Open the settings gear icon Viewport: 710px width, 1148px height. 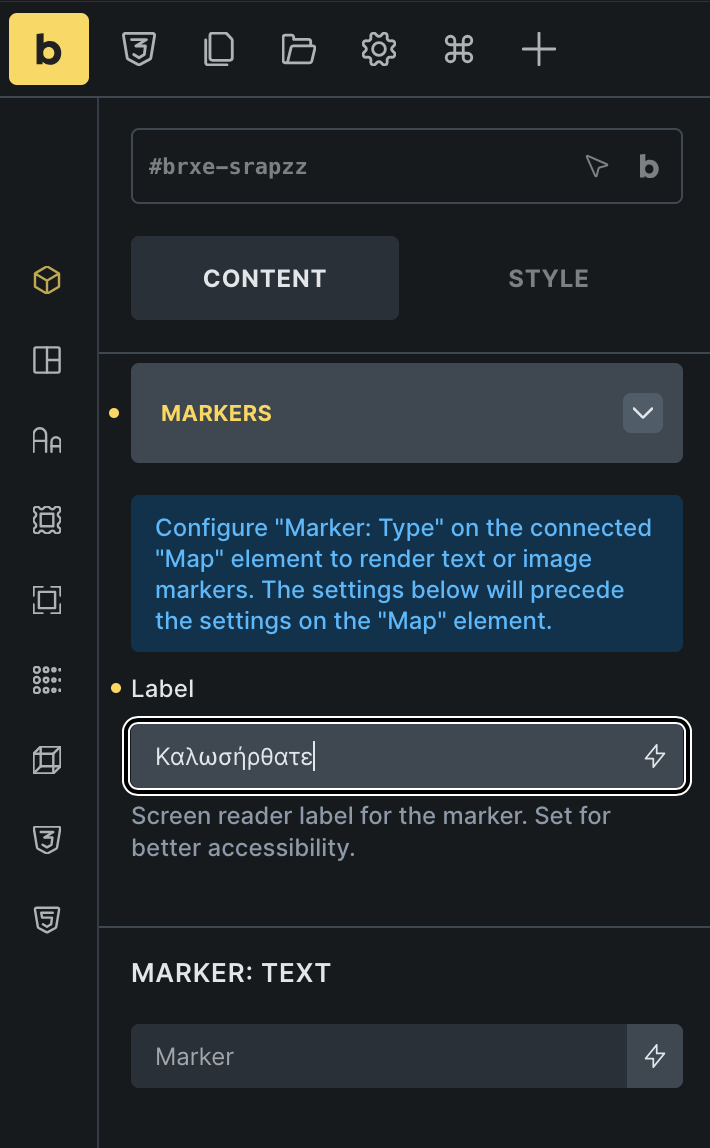379,49
